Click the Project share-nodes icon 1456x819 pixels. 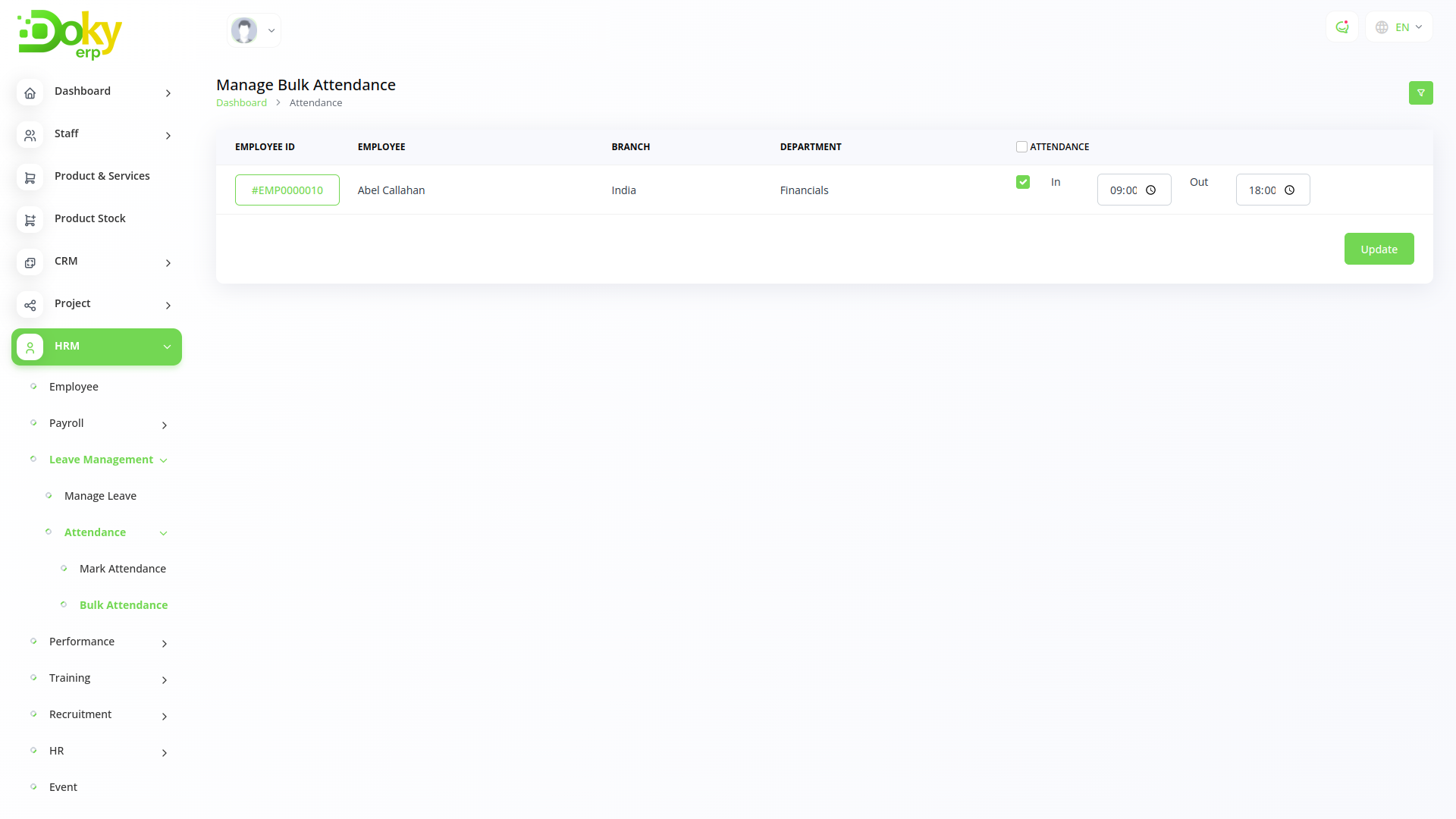(30, 305)
